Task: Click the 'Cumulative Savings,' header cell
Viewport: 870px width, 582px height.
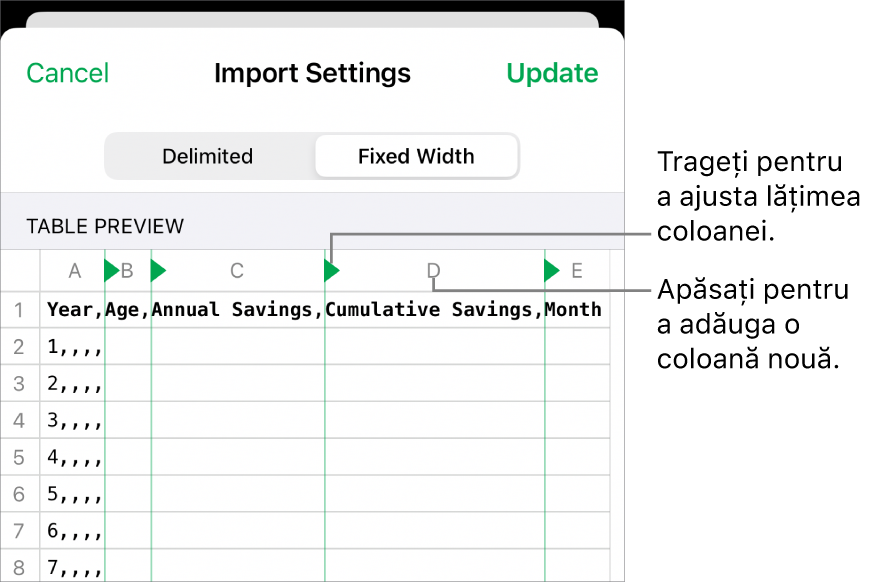Action: 434,310
